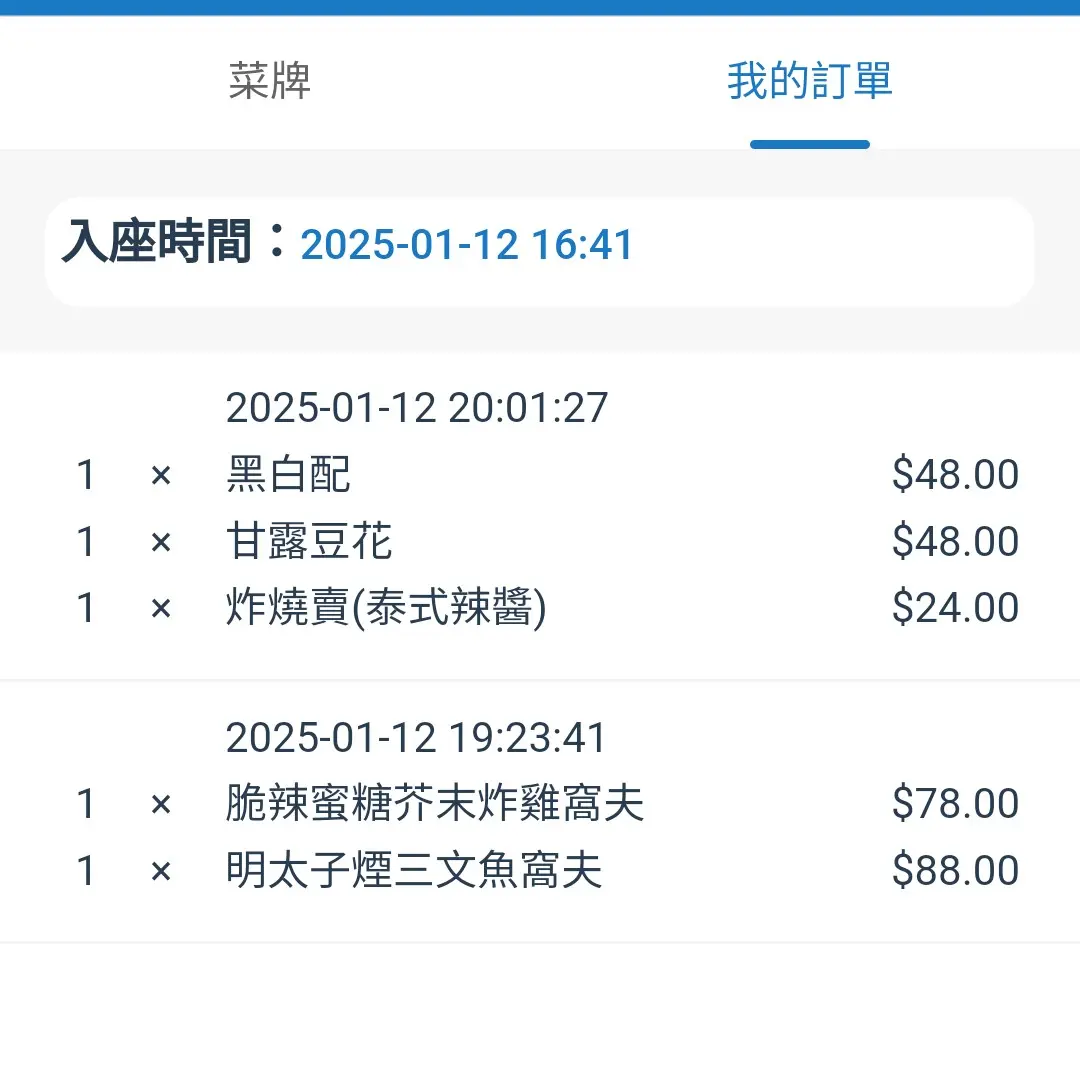Tap the $78.00 price
This screenshot has height=1080, width=1080.
[955, 804]
